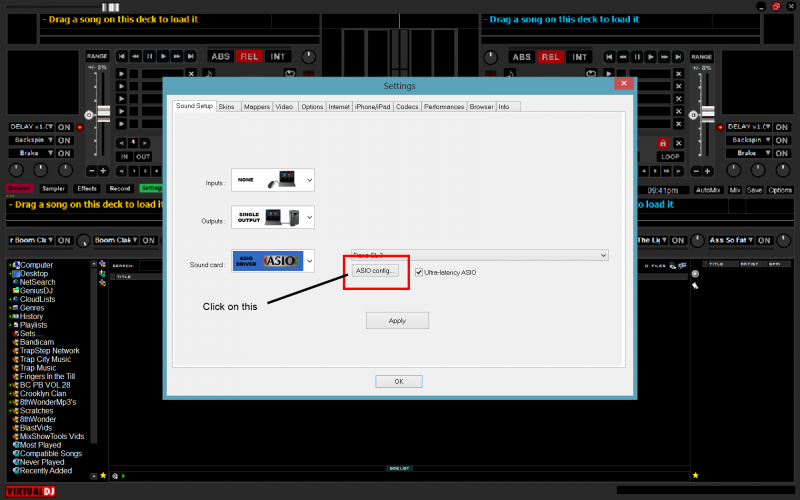This screenshot has height=500, width=800.
Task: Click the left deck pitch slider handle
Action: coord(104,114)
